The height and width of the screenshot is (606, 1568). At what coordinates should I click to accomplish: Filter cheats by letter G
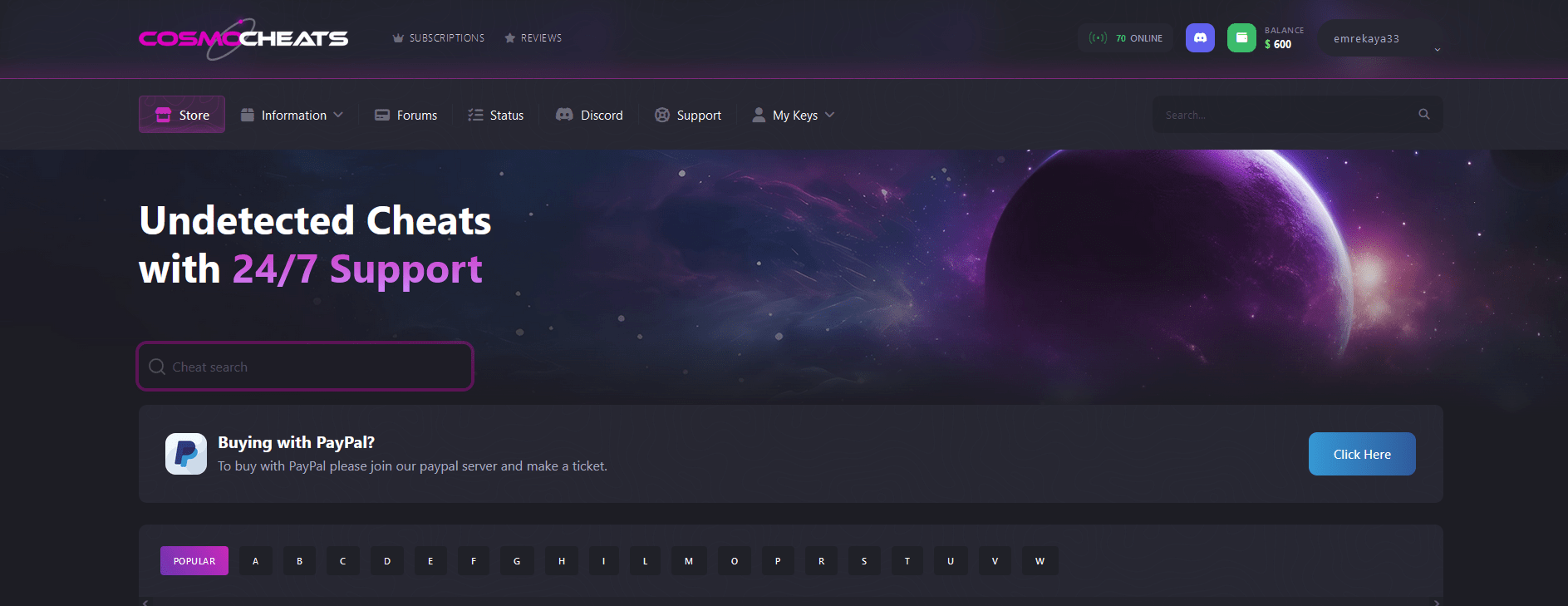(517, 561)
